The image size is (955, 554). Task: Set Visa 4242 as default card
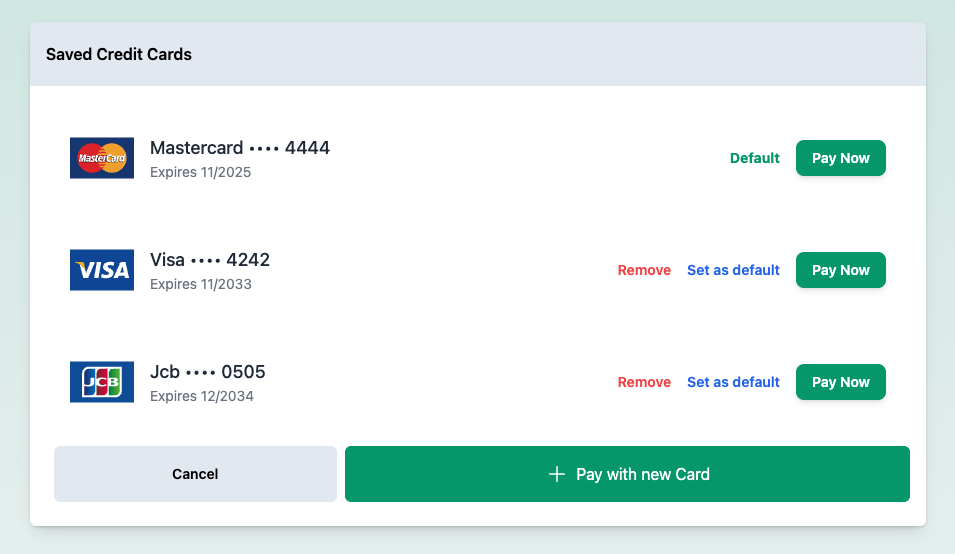[x=733, y=270]
